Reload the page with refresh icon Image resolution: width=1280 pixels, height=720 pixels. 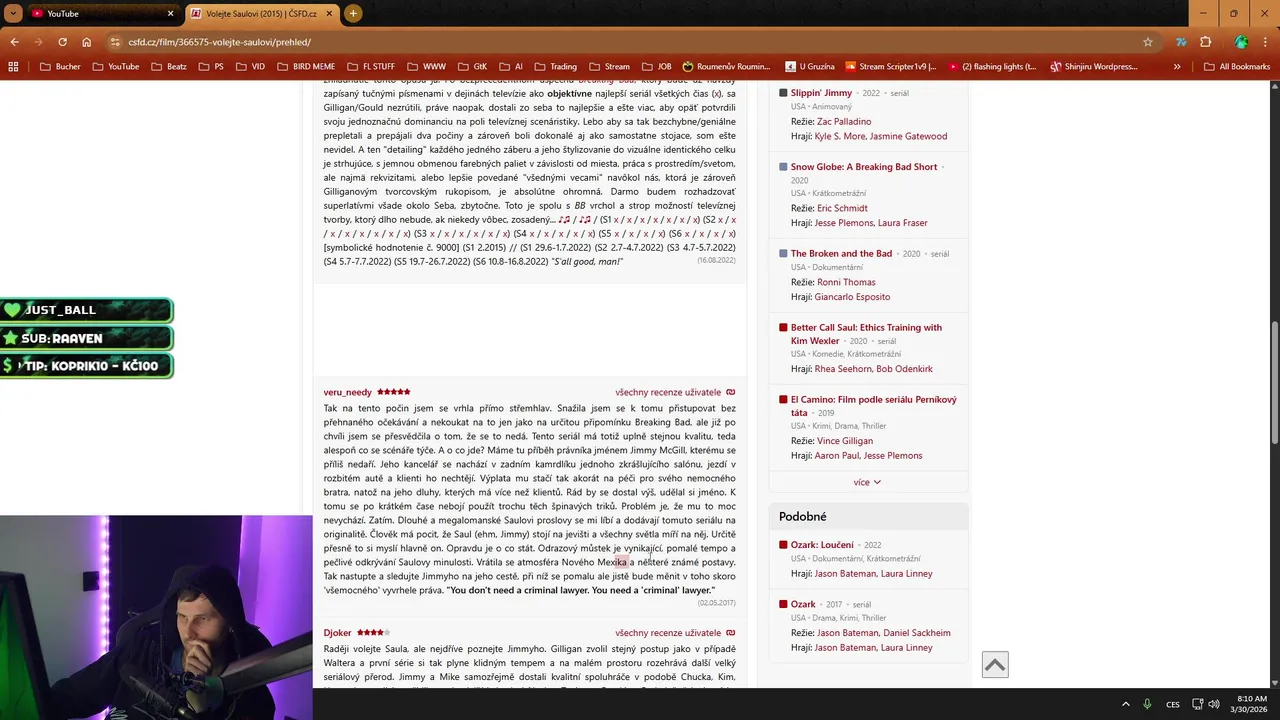pyautogui.click(x=62, y=42)
